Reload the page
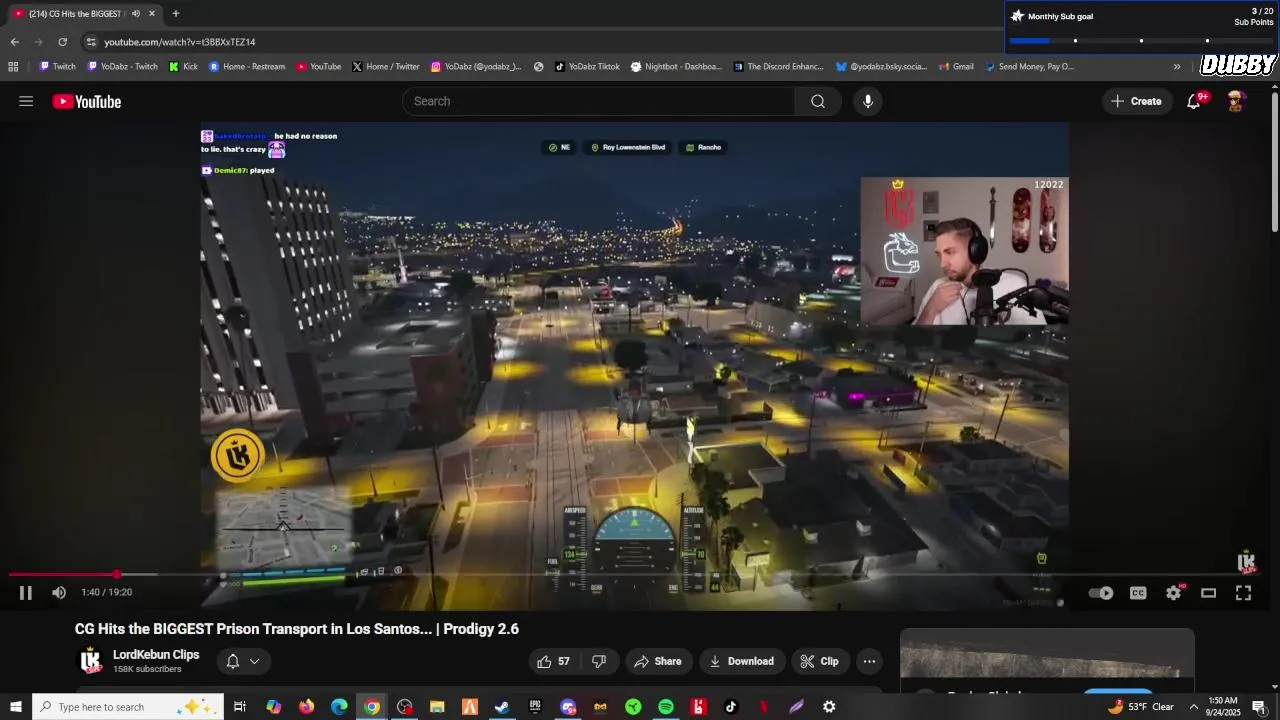The width and height of the screenshot is (1280, 720). [62, 42]
